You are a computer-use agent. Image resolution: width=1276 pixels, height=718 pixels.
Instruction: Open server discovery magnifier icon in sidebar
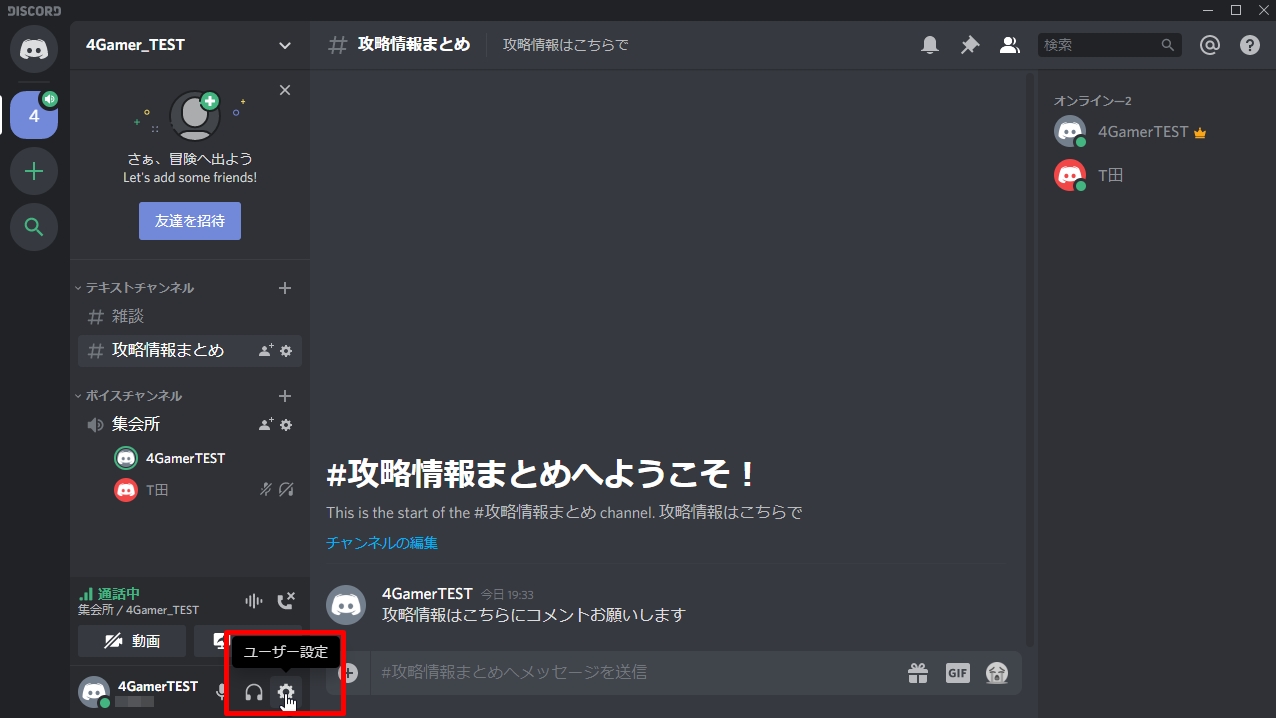point(34,227)
